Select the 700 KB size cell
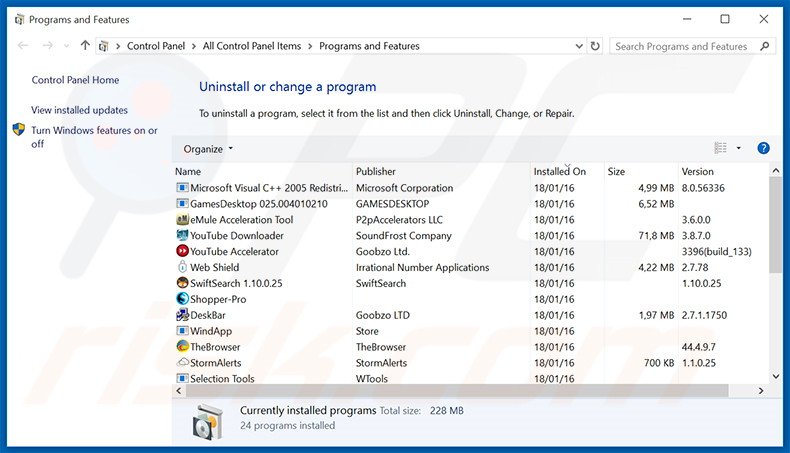 click(659, 363)
